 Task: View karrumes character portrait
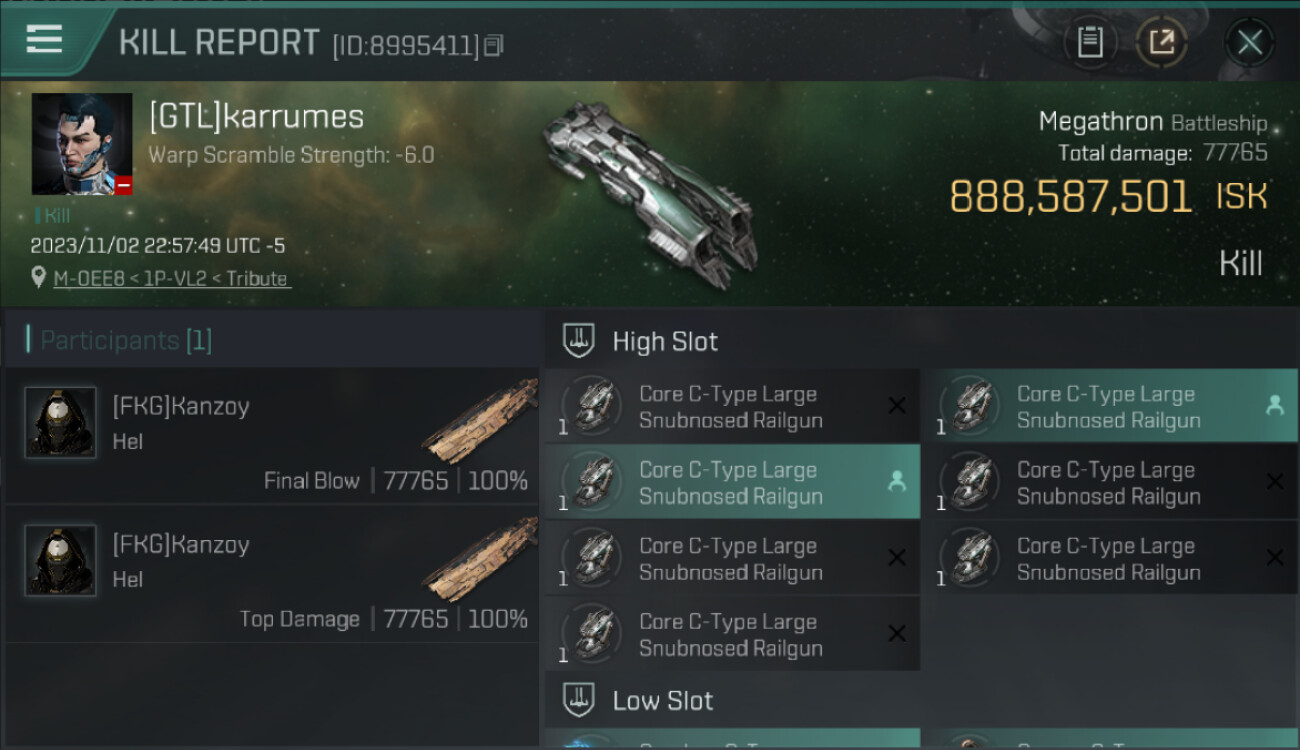(x=82, y=144)
